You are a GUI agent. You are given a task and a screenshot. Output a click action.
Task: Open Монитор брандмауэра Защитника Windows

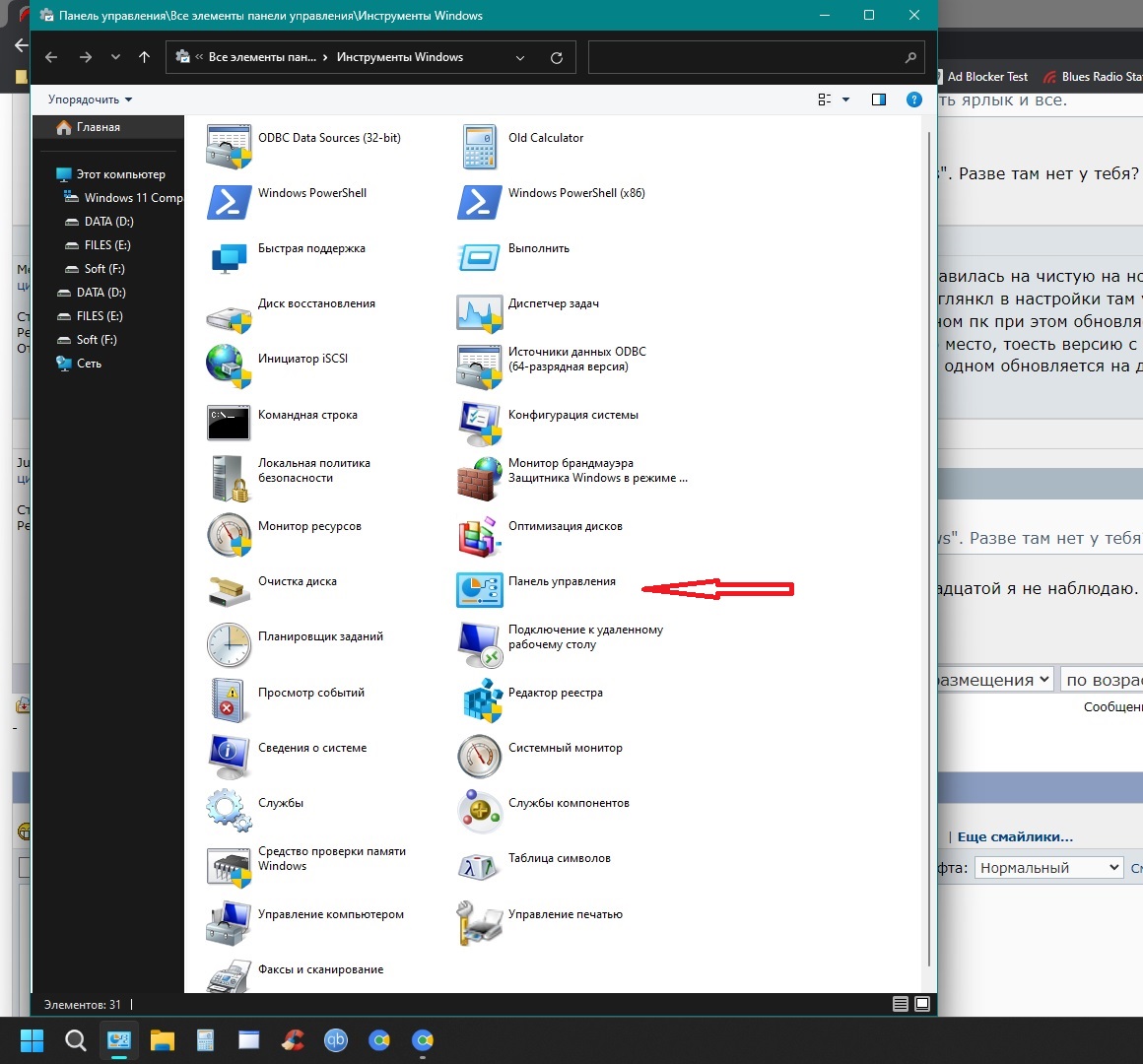479,479
